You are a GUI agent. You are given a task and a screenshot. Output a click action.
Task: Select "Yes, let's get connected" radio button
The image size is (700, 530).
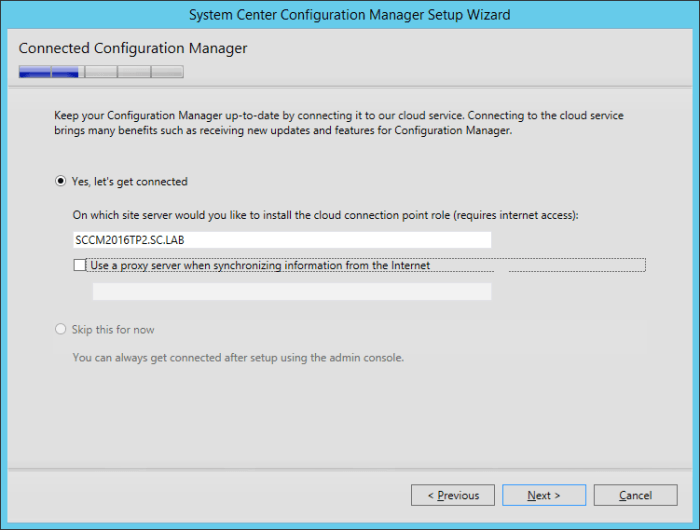60,181
